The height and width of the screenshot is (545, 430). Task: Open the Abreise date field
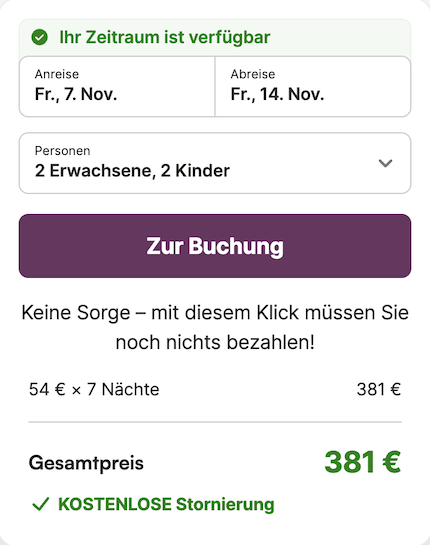313,87
